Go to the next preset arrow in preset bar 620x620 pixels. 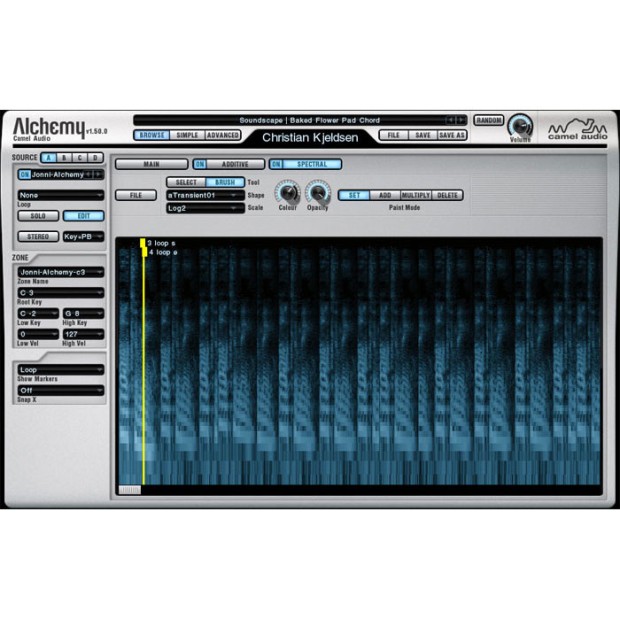coord(461,120)
